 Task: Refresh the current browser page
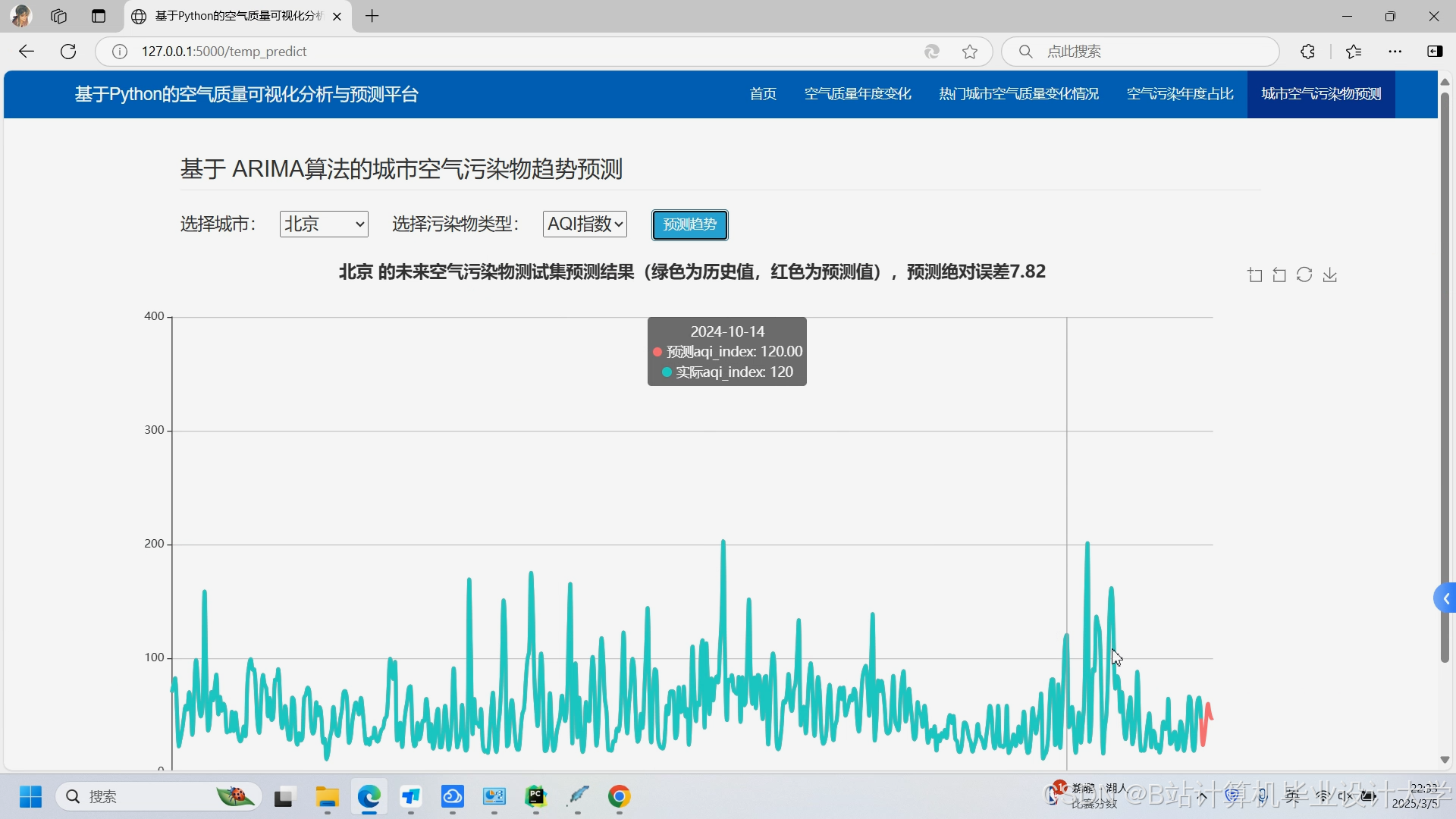68,52
